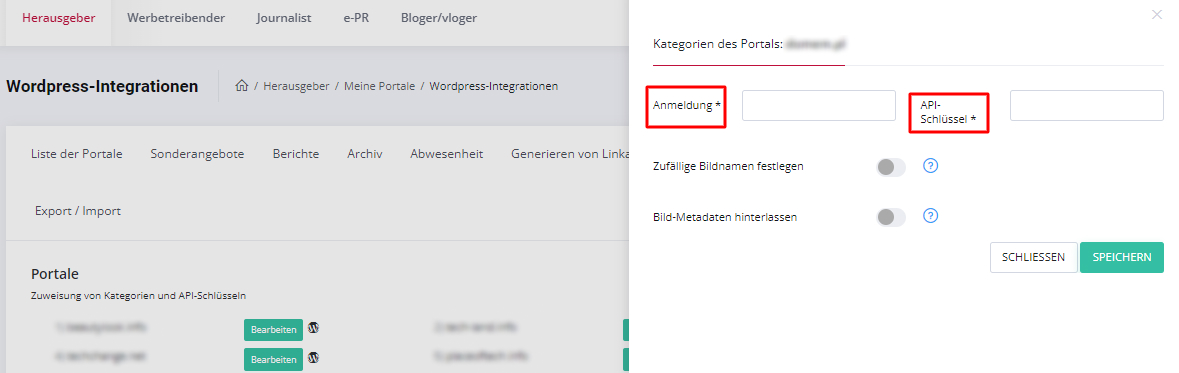Open the Sonderangebote menu item
This screenshot has height=373, width=1179.
pos(197,153)
